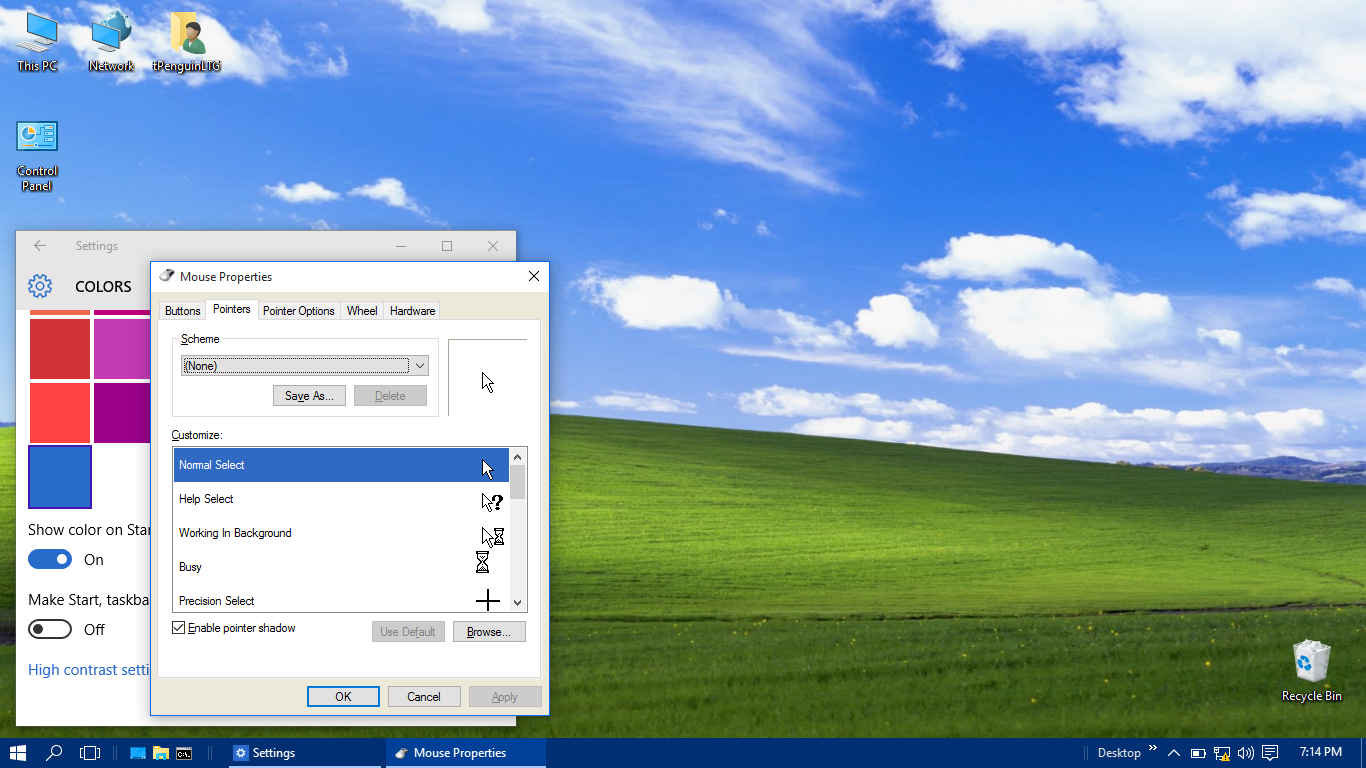Show hidden tray icons chevron
Viewport: 1366px width, 768px height.
click(1173, 753)
